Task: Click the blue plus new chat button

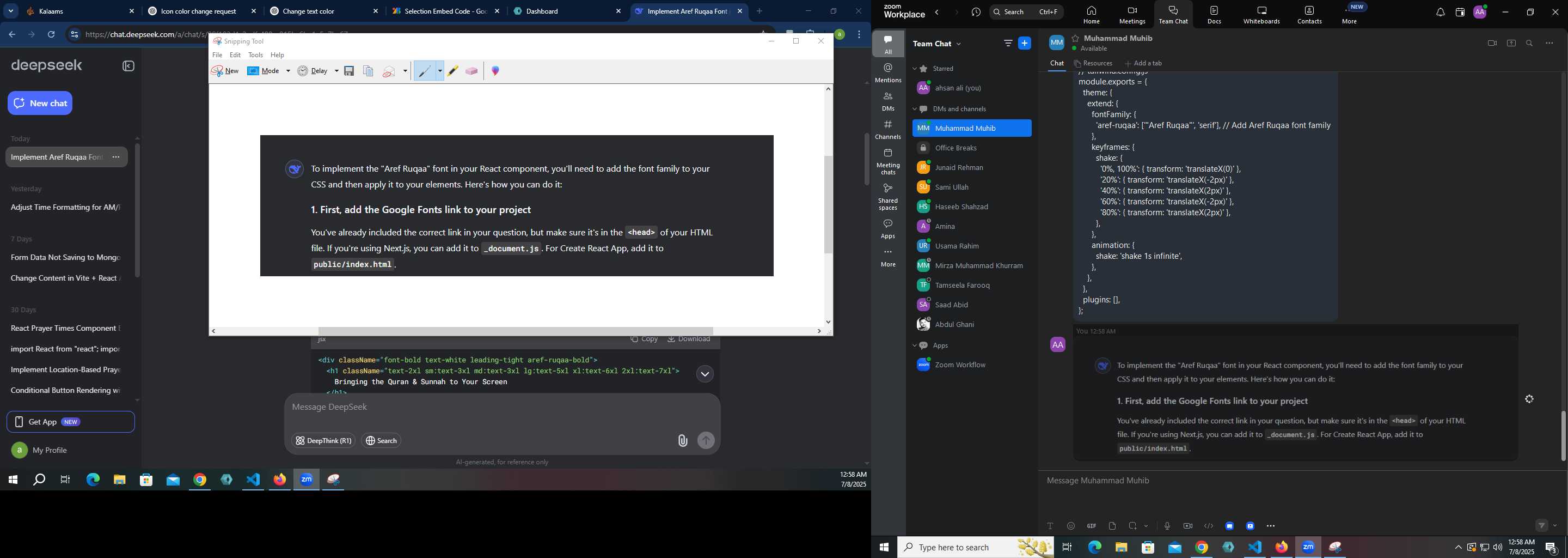Action: 1025,43
